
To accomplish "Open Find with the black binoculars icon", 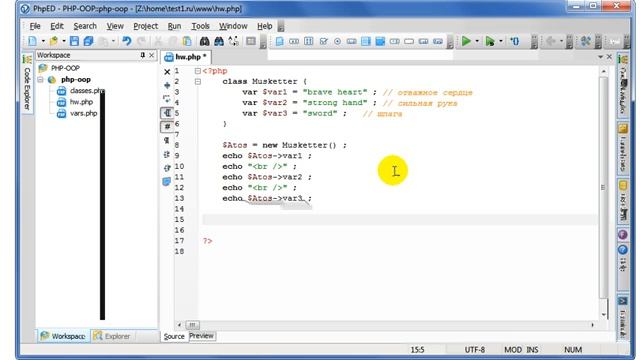I will point(204,41).
